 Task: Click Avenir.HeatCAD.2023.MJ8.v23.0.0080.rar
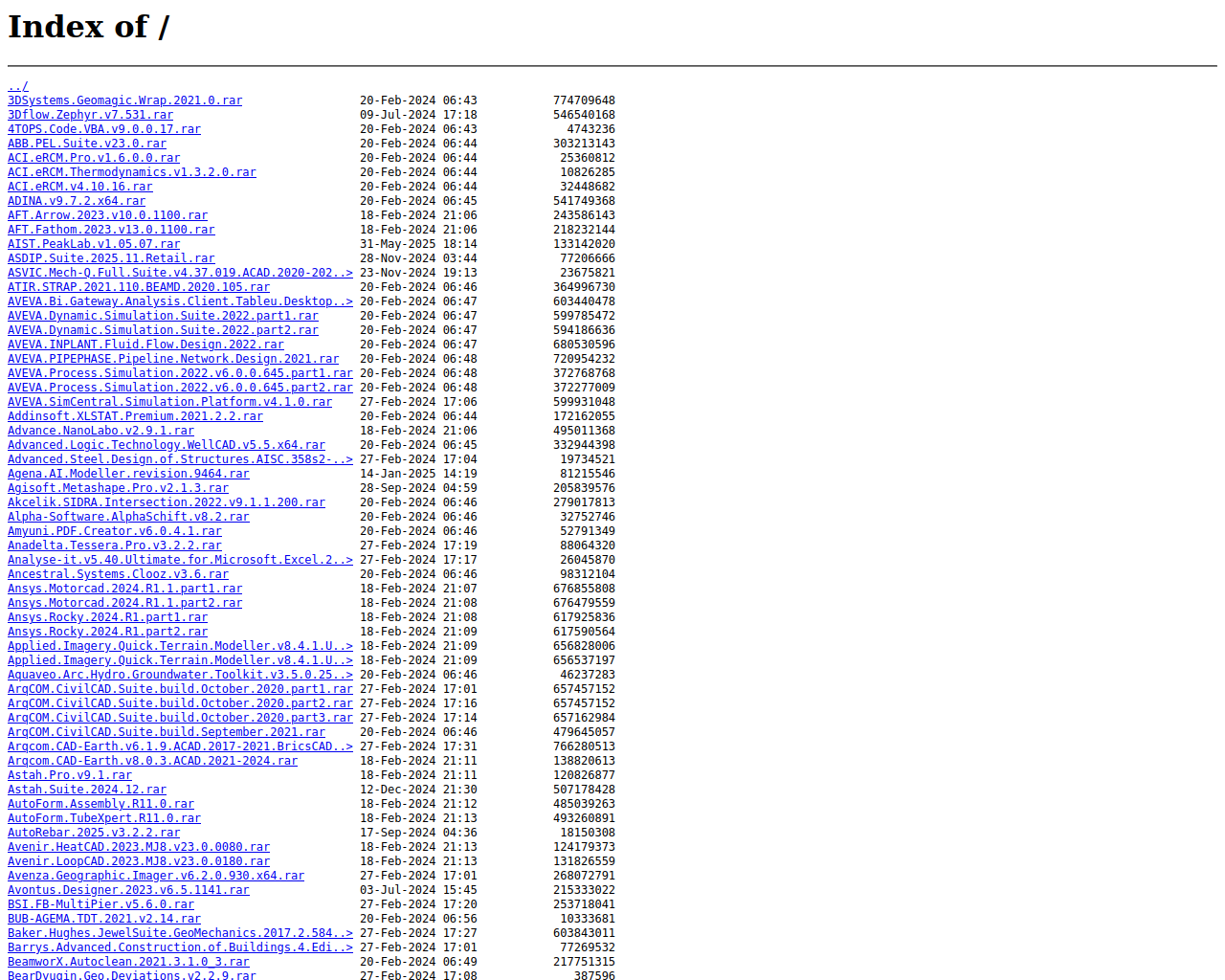click(139, 847)
